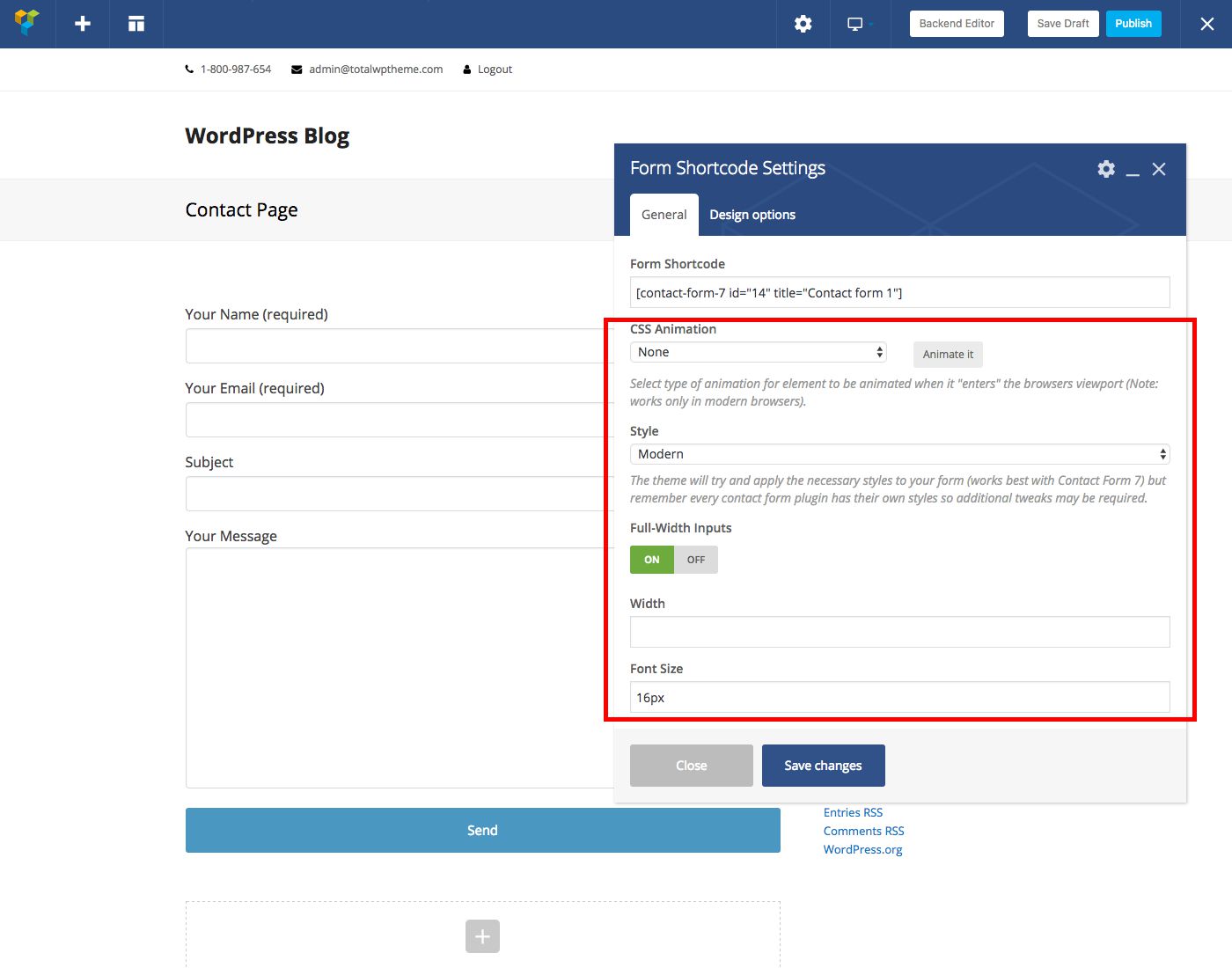This screenshot has width=1232, height=968.
Task: Open the Comments RSS link
Action: 863,831
